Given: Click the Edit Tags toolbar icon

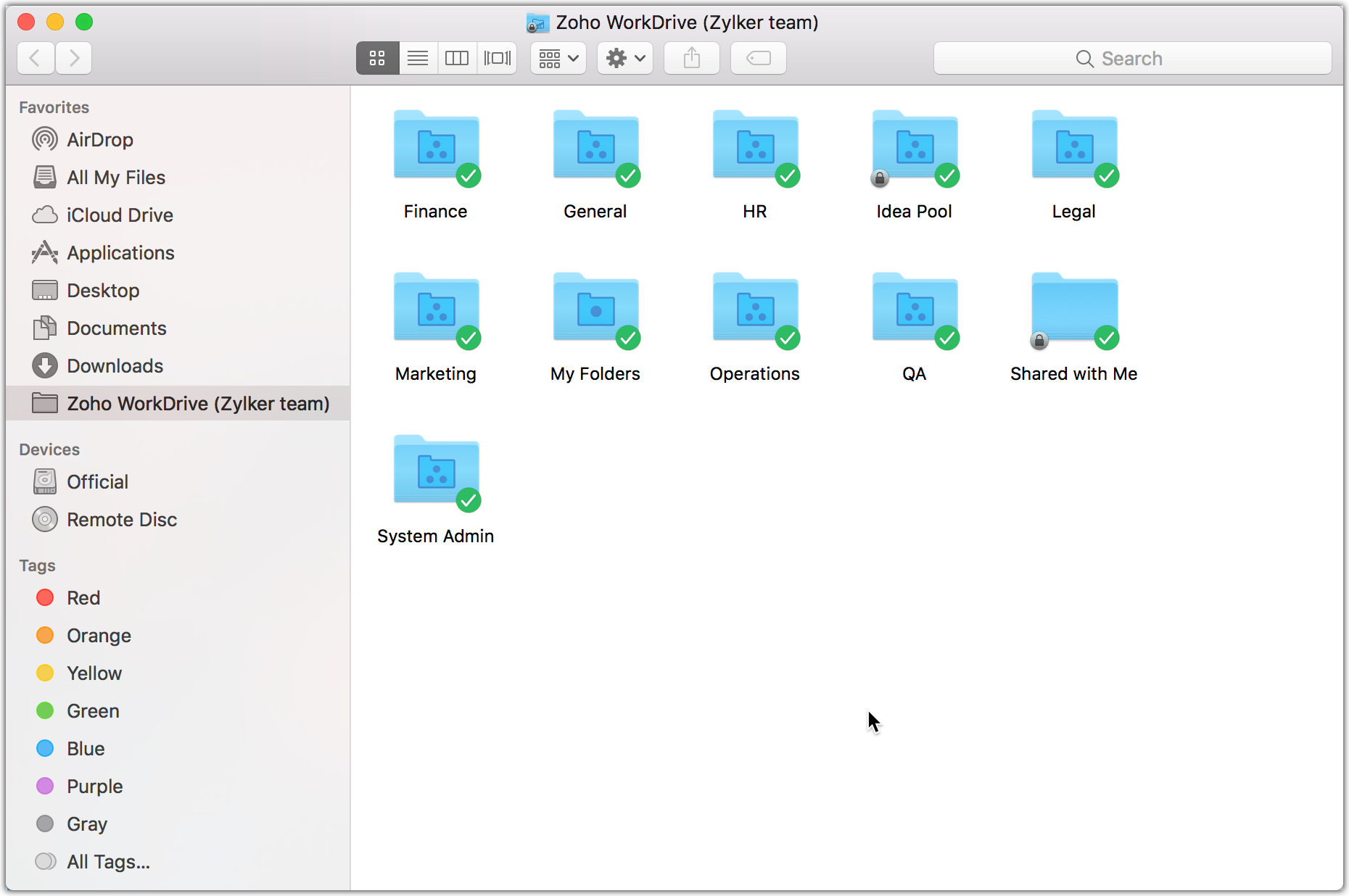Looking at the screenshot, I should point(759,58).
